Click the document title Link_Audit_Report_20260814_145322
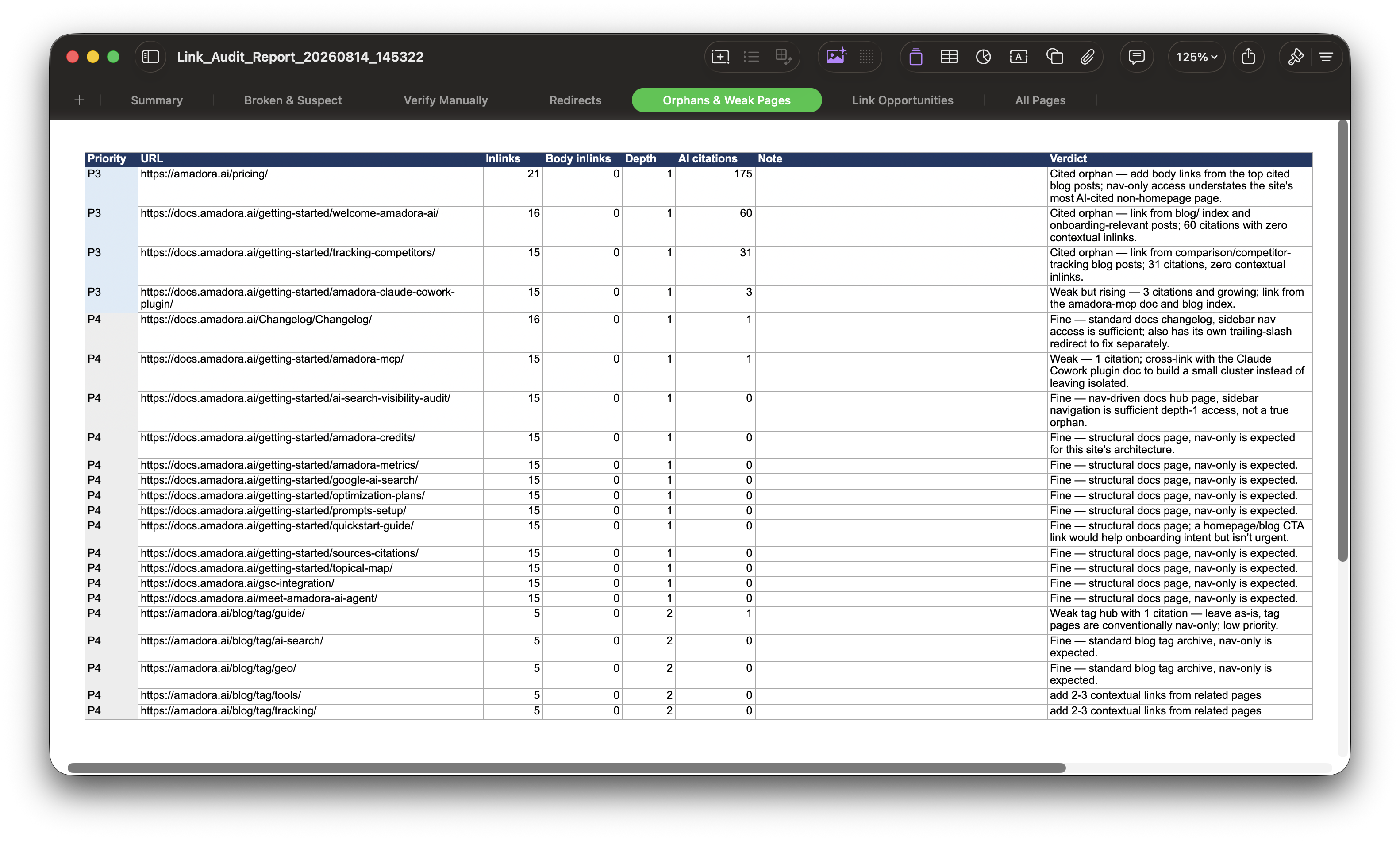The height and width of the screenshot is (841, 1400). 300,57
